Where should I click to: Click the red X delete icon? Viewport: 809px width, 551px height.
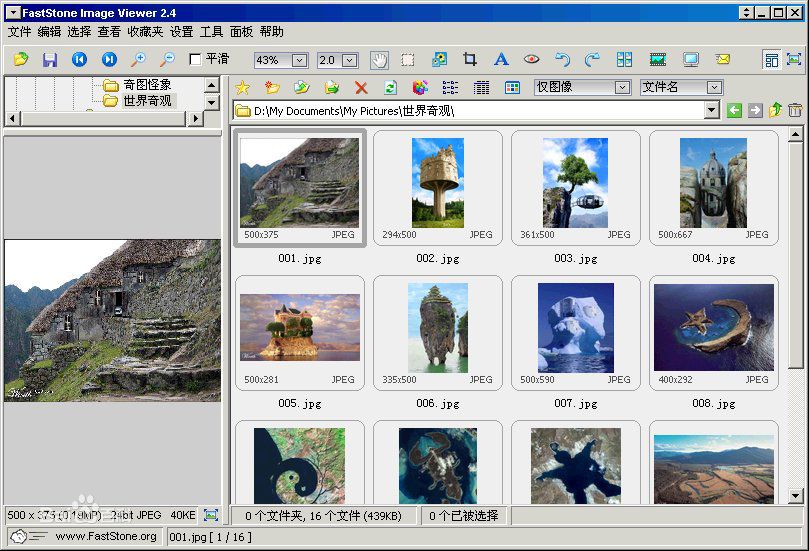pyautogui.click(x=361, y=88)
